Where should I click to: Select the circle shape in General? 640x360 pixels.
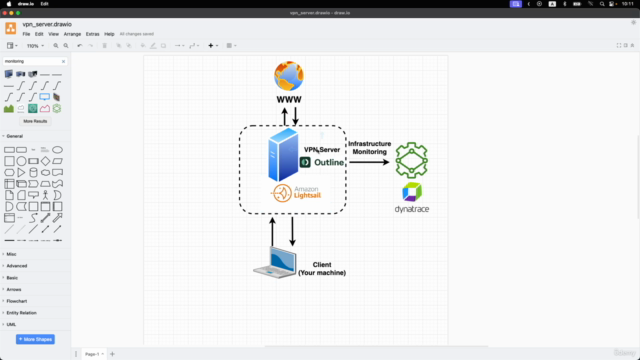click(x=21, y=161)
